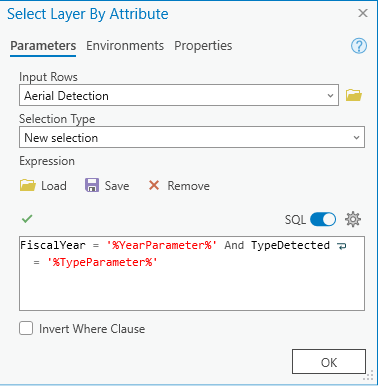Check the Invert Where Clause checkbox
378x386 pixels.
(26, 328)
